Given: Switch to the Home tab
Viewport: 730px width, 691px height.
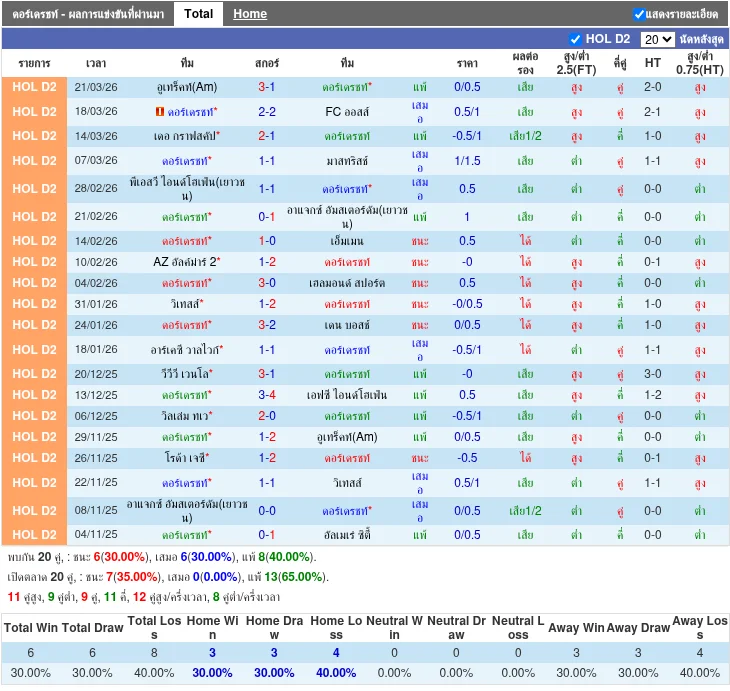Looking at the screenshot, I should pos(250,14).
